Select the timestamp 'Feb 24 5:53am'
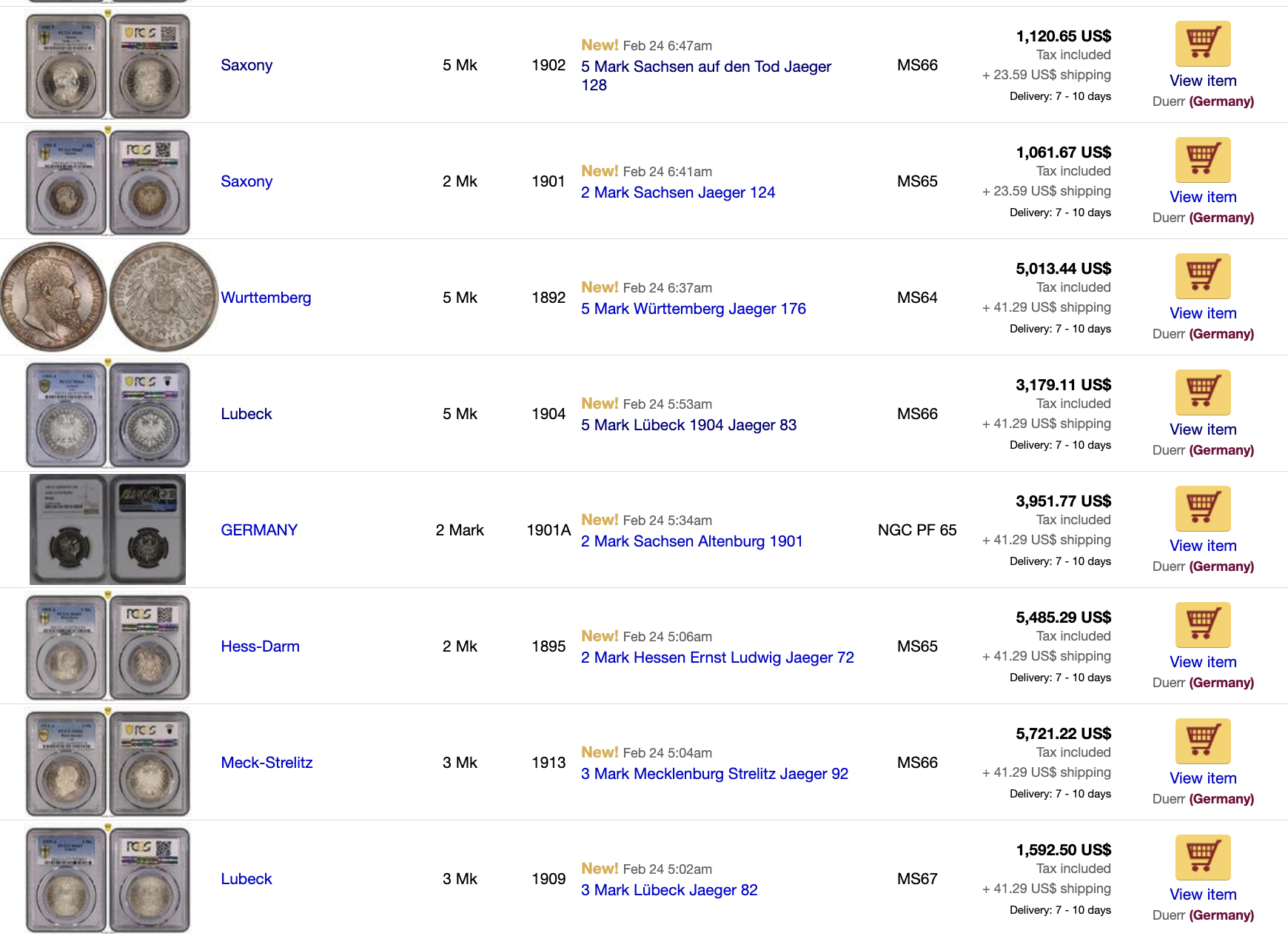This screenshot has height=936, width=1288. [x=668, y=404]
